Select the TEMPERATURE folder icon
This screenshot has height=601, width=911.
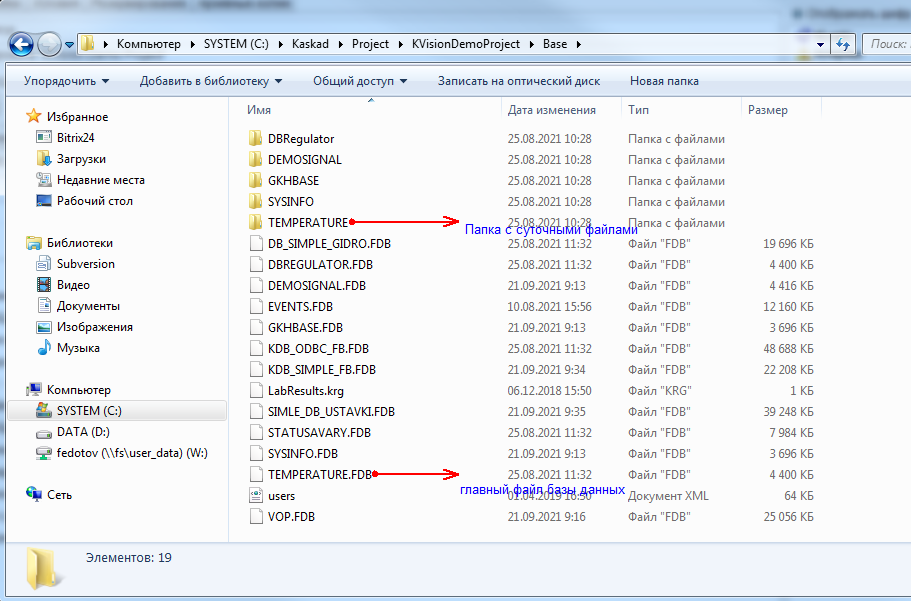click(x=255, y=223)
